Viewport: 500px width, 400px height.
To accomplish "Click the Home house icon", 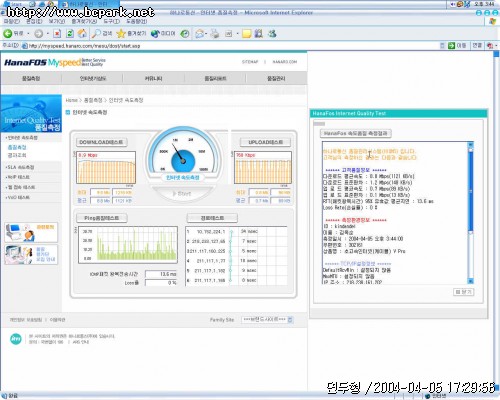I will 82,33.
